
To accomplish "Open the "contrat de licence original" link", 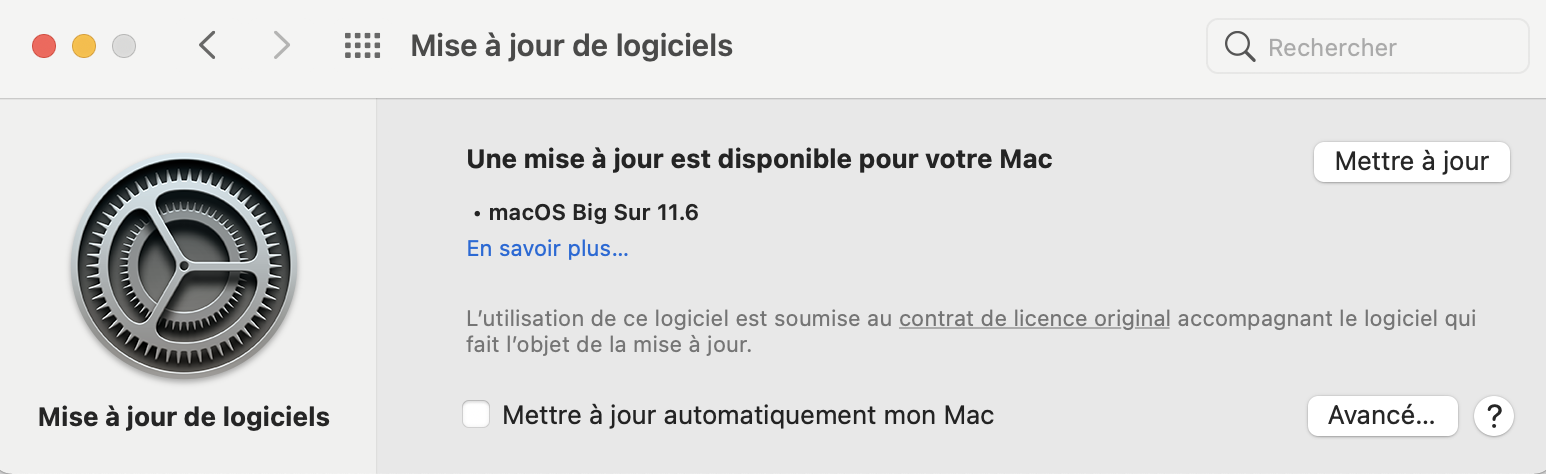I will (1034, 319).
